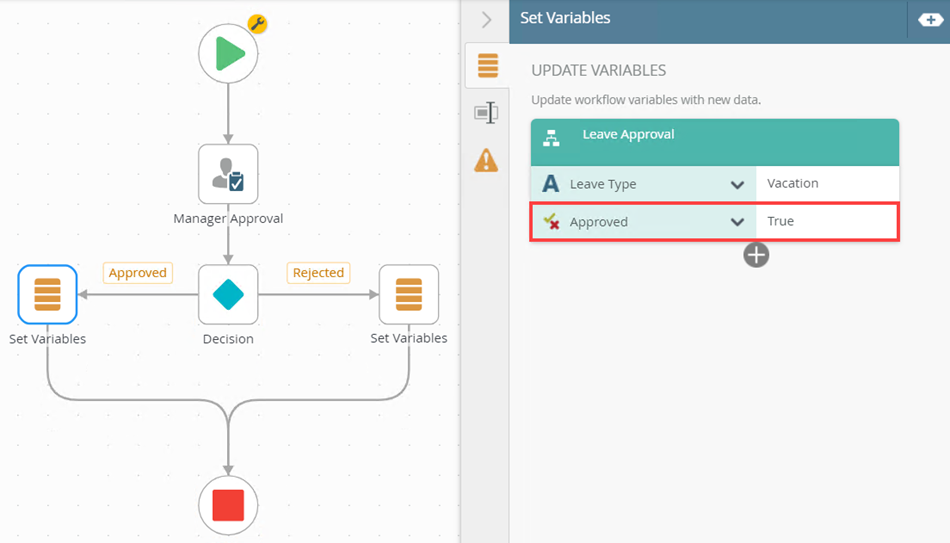Screen dimensions: 950x543
Task: Open the Properties tab in side panel
Action: point(486,113)
